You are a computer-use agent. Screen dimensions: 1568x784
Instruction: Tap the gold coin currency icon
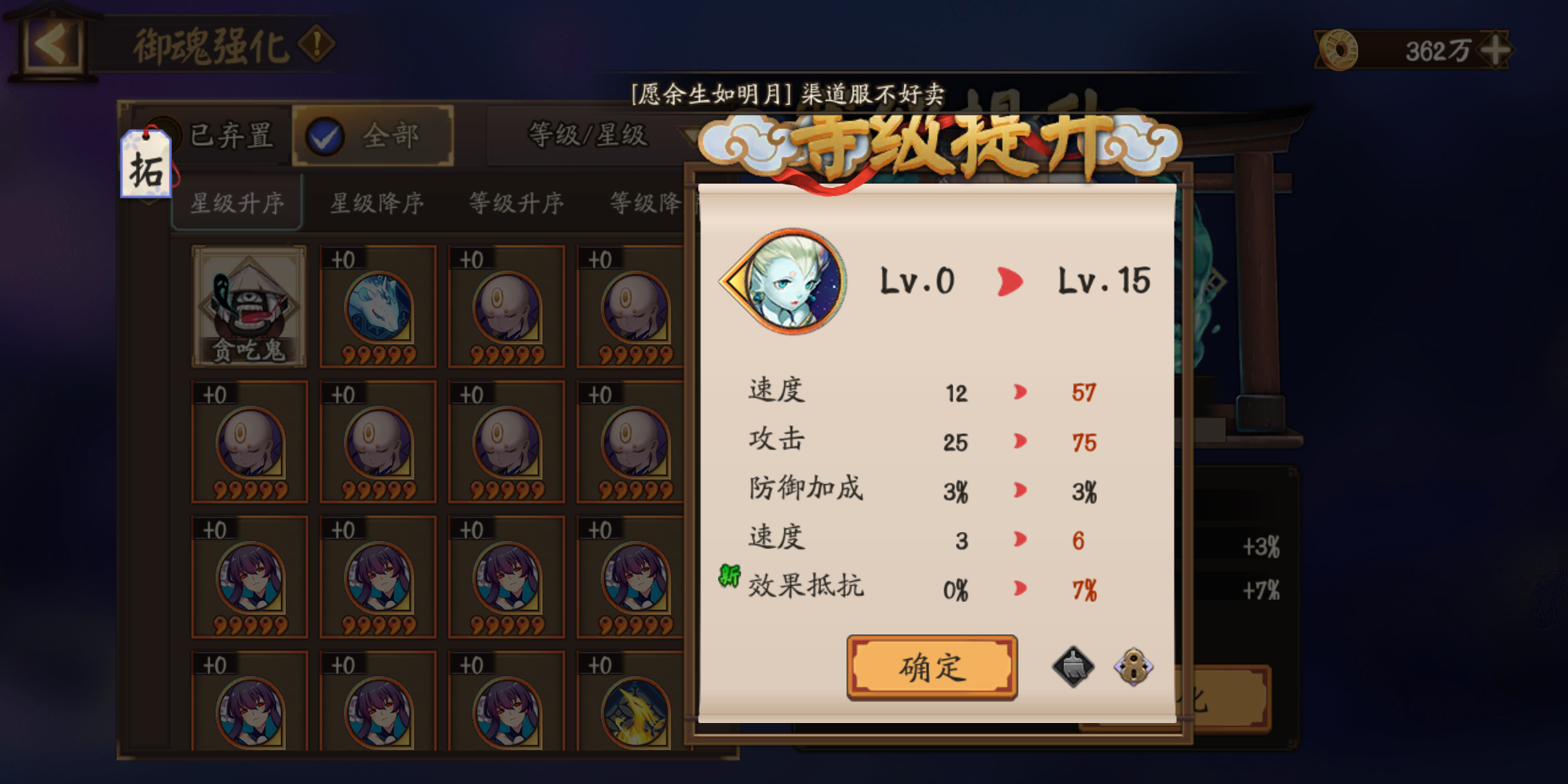click(x=1338, y=50)
